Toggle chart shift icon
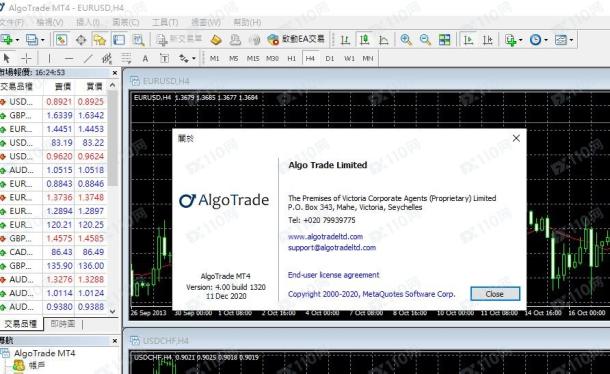The width and height of the screenshot is (610, 374). 487,40
